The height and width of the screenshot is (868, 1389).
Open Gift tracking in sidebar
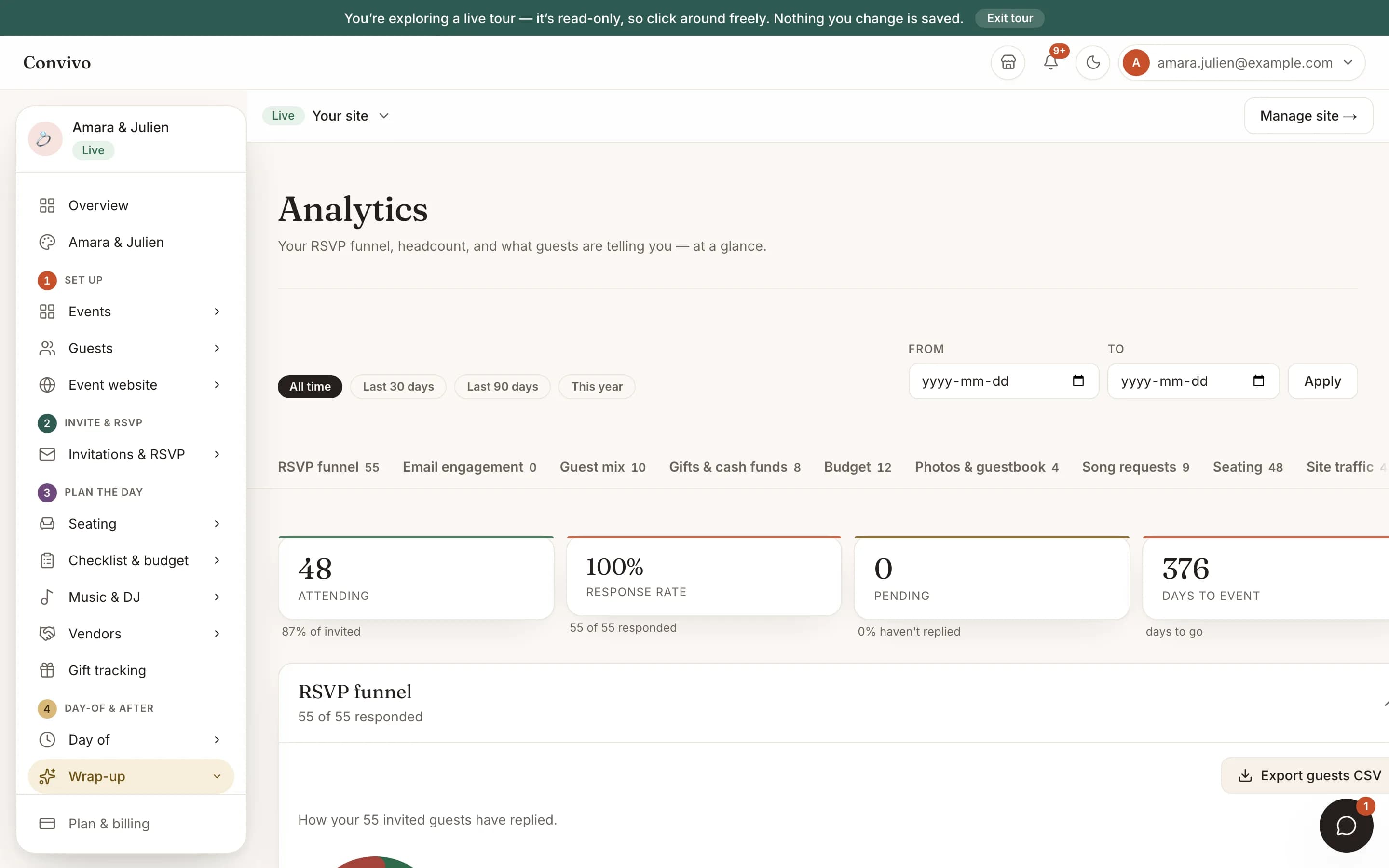pyautogui.click(x=131, y=670)
